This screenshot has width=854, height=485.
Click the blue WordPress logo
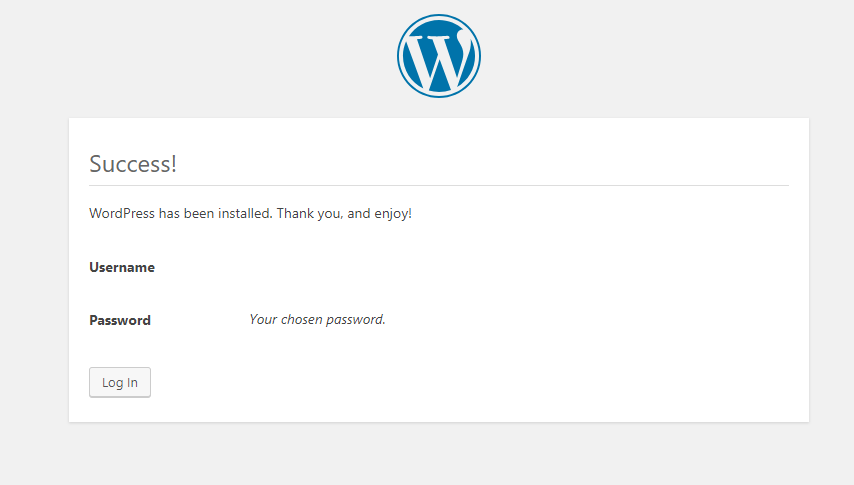[x=438, y=56]
